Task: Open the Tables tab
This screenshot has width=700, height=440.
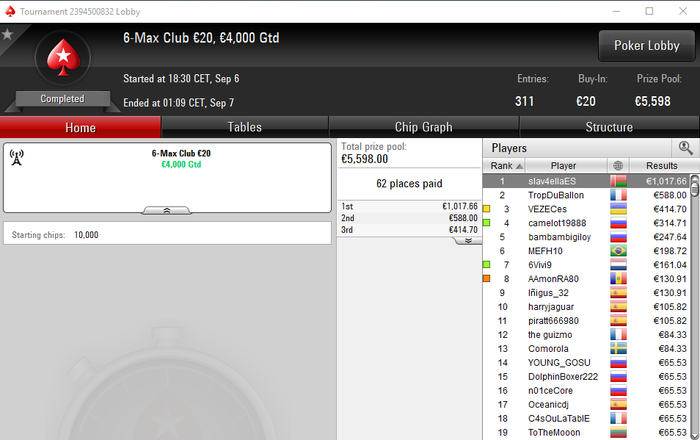Action: tap(245, 127)
